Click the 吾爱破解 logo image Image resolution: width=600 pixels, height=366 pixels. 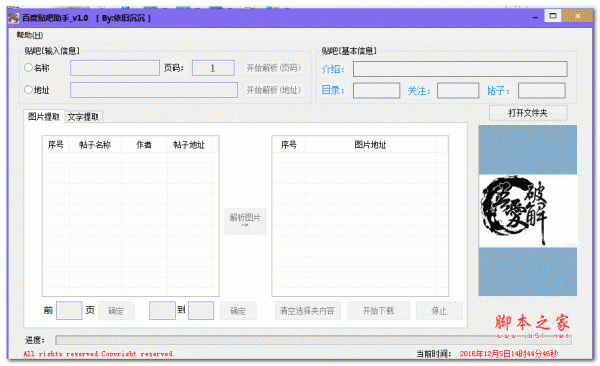(528, 211)
